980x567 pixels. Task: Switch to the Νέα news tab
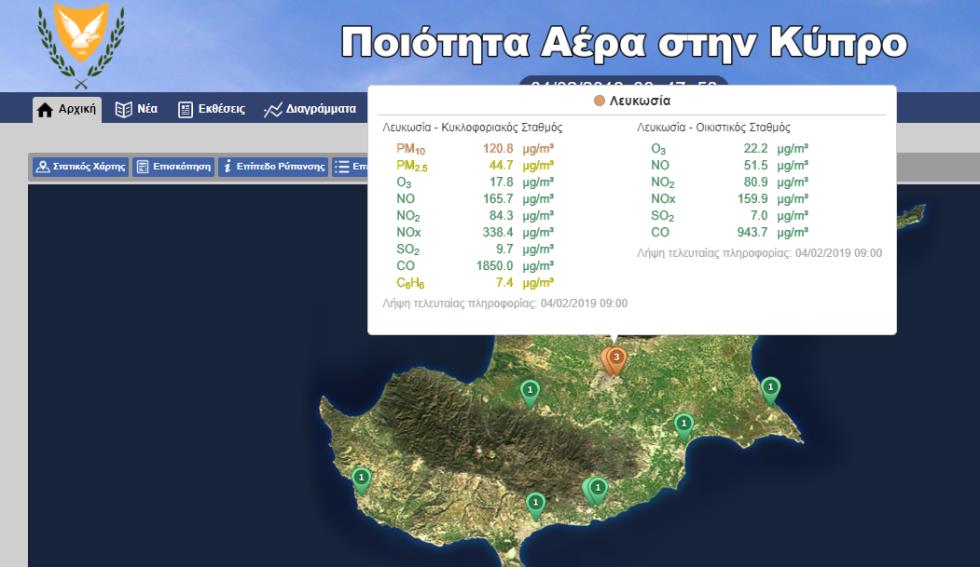[136, 109]
